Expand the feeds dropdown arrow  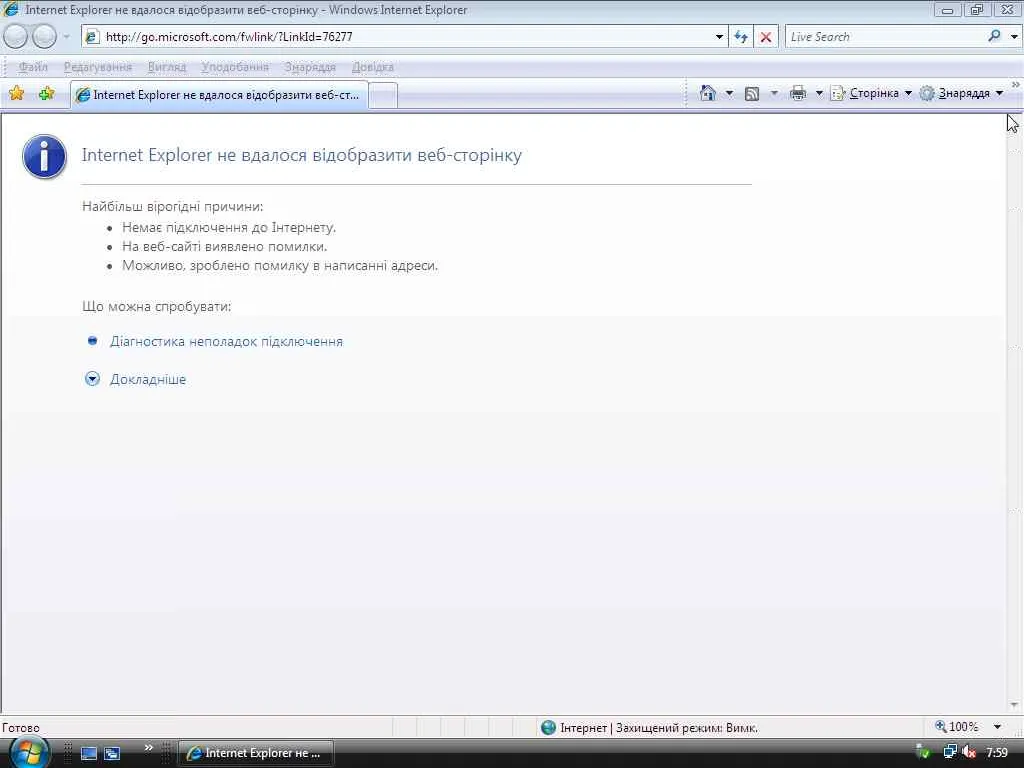(774, 93)
